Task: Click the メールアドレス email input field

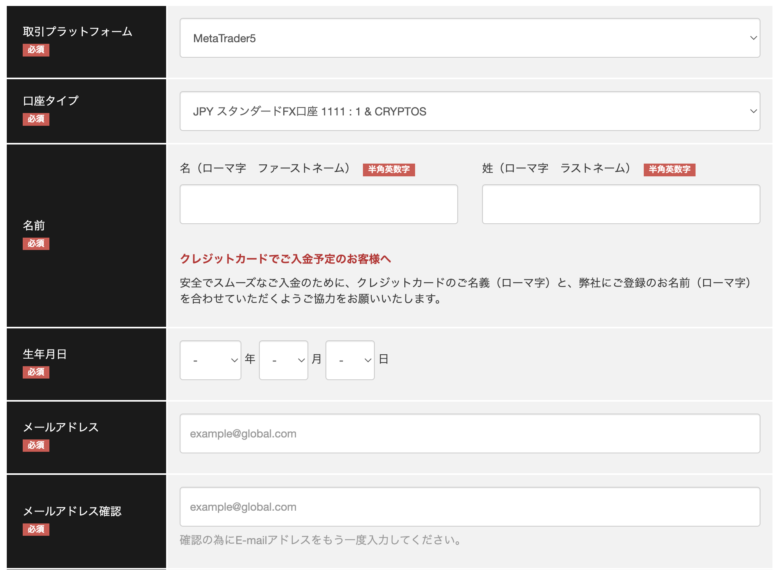Action: (469, 434)
